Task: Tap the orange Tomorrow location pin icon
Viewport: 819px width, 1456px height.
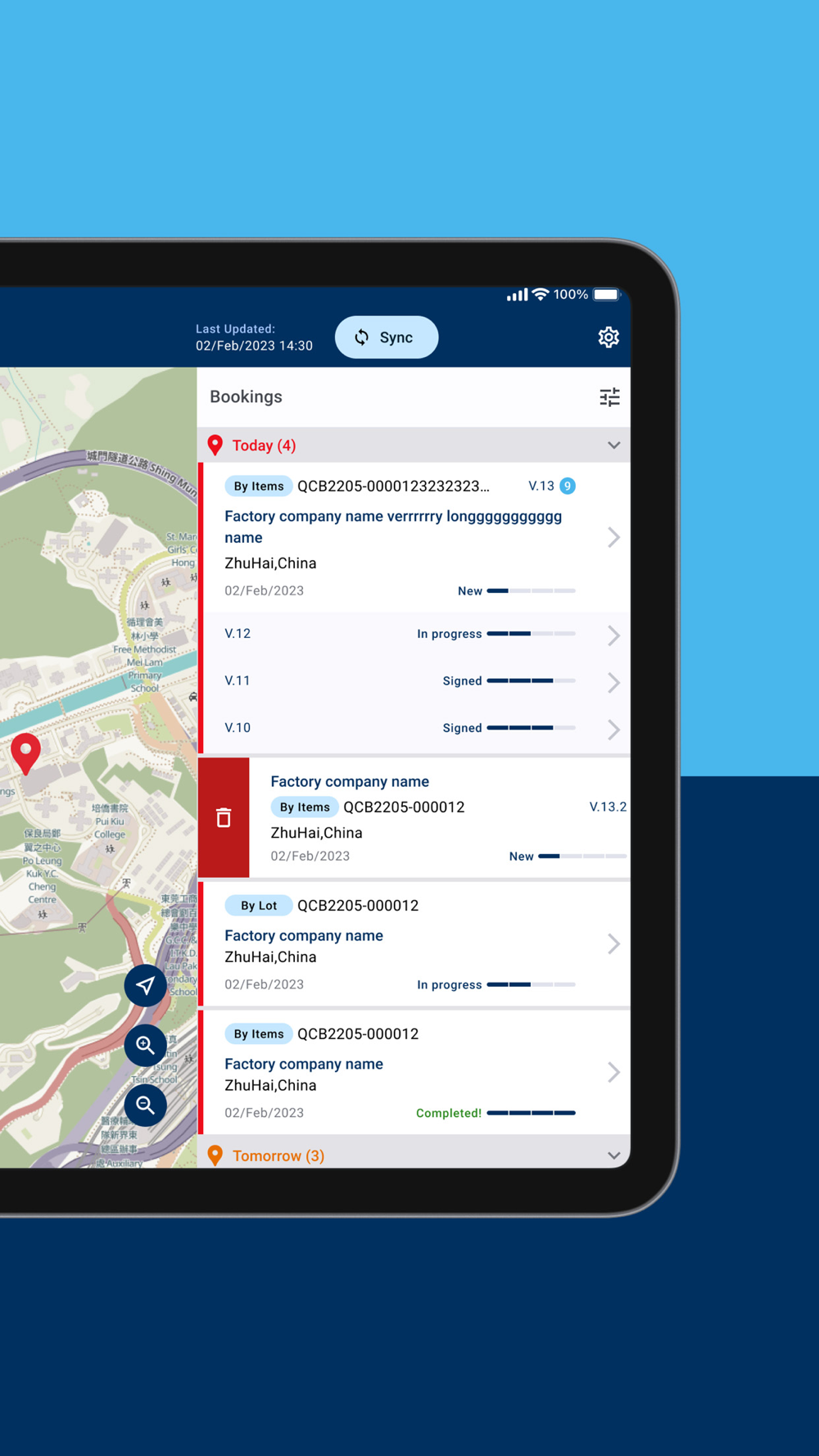Action: tap(215, 1155)
